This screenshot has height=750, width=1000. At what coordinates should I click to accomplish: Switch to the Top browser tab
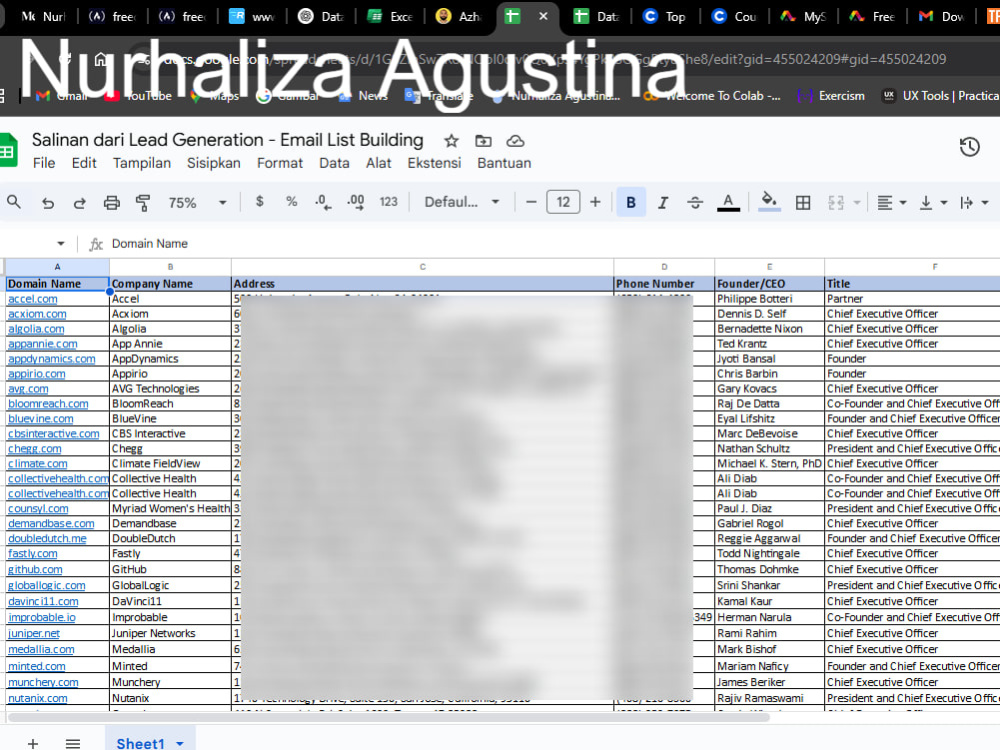[x=666, y=17]
